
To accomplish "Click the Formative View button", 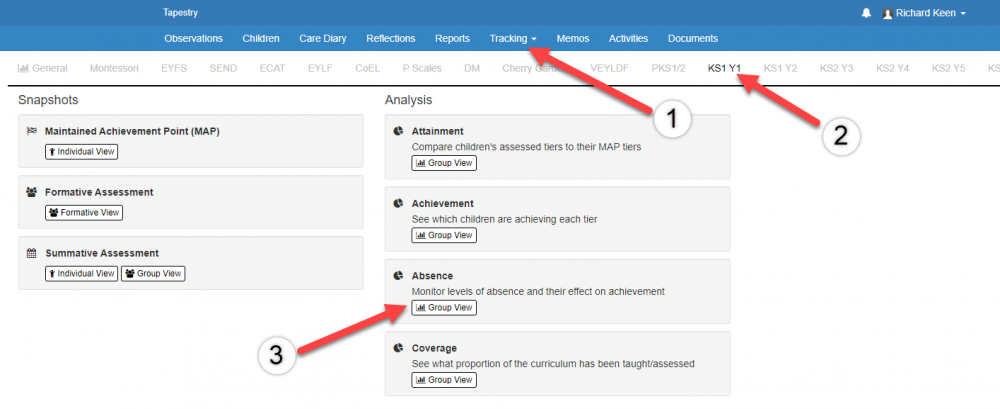I will point(84,212).
